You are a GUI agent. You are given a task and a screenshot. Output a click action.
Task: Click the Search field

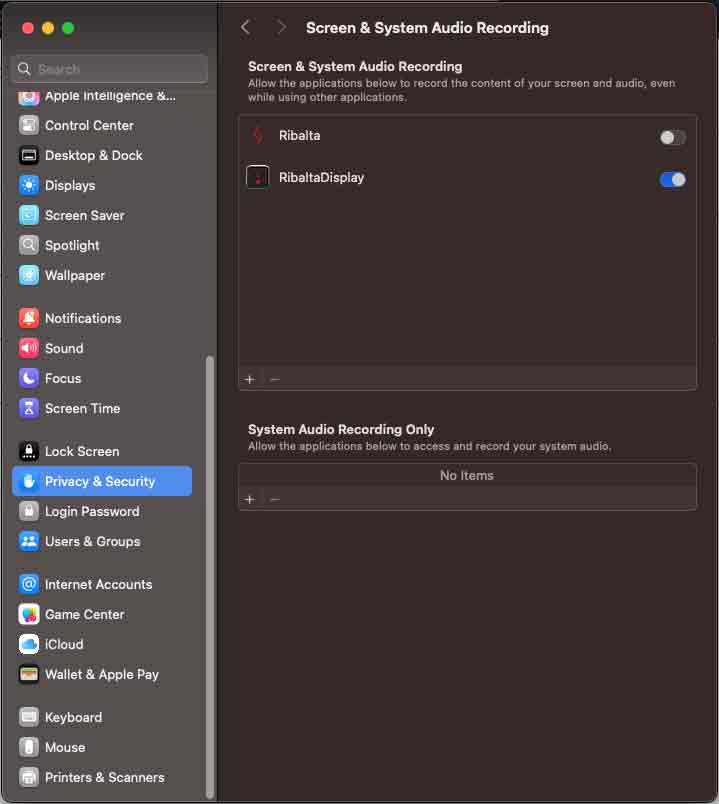point(110,69)
